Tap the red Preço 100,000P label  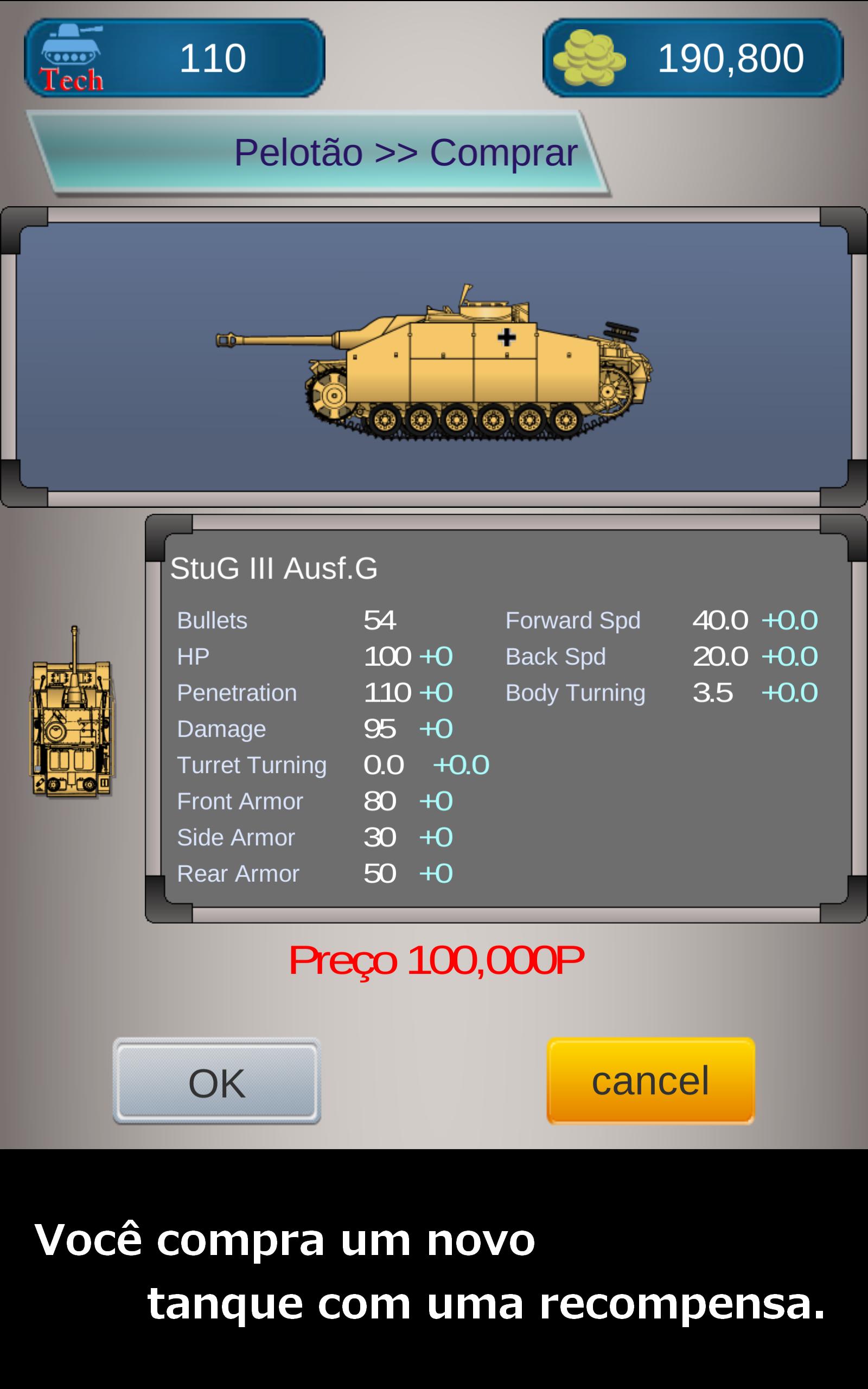[x=436, y=961]
